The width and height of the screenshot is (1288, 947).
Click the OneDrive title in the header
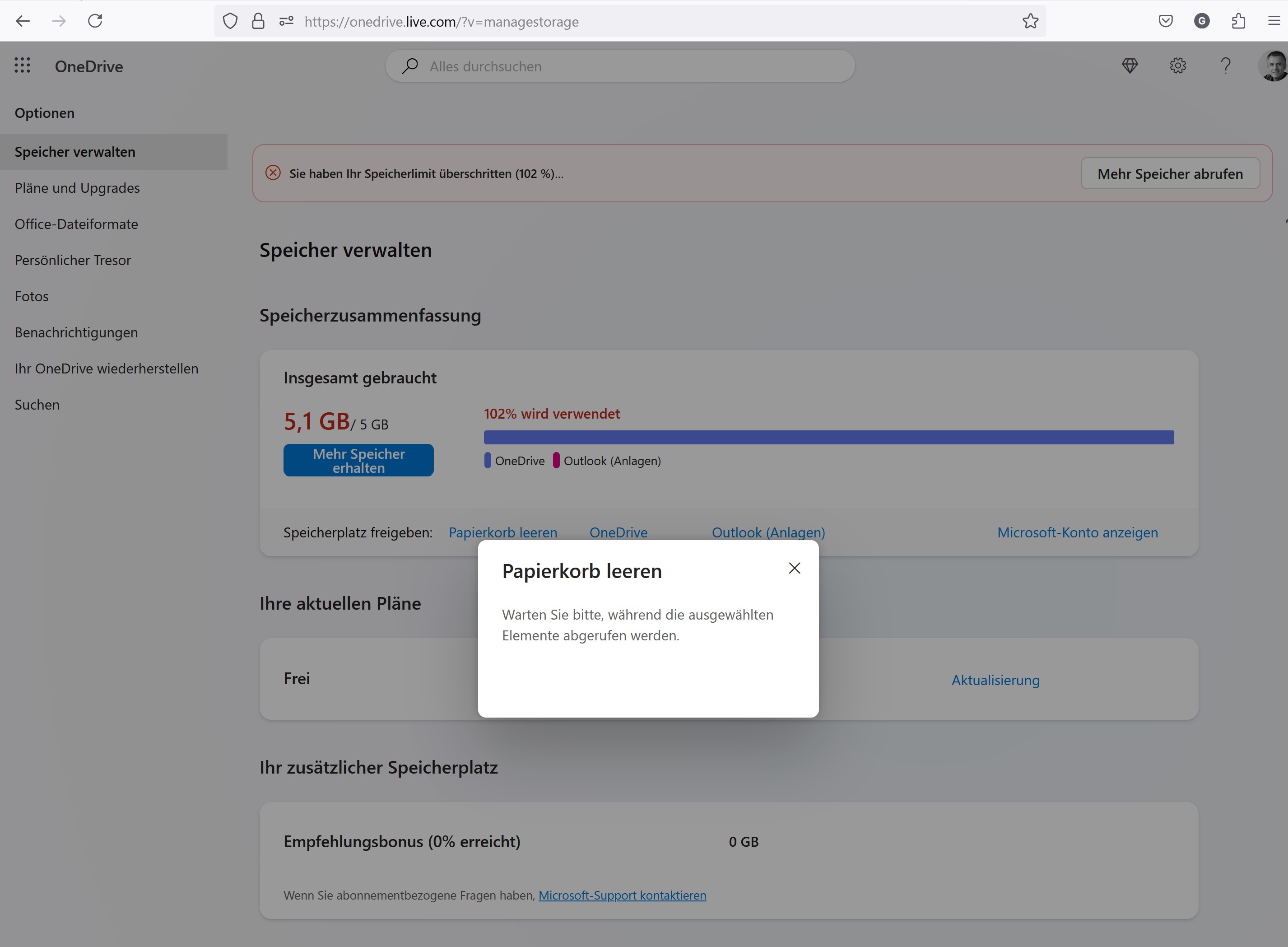click(89, 66)
